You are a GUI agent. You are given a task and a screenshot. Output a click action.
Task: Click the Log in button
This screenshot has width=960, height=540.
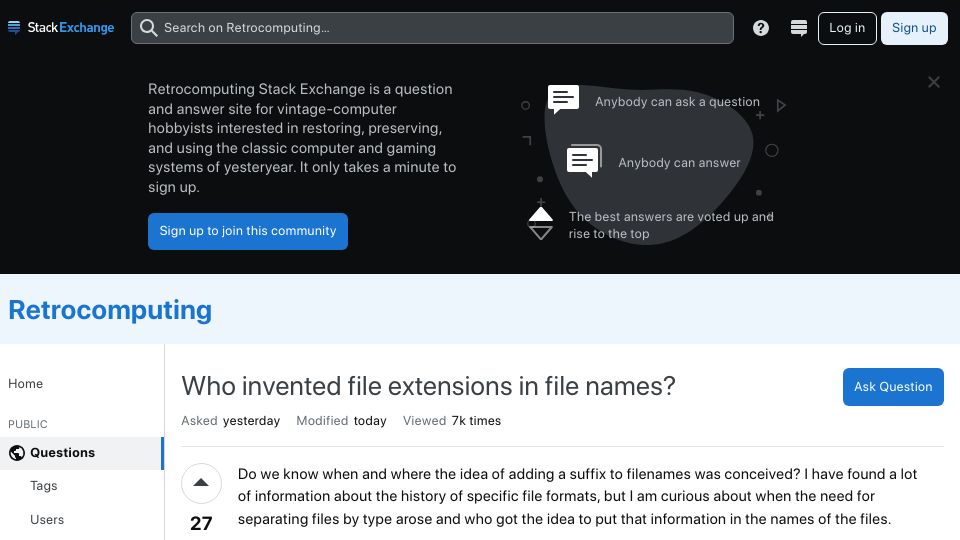tap(847, 28)
